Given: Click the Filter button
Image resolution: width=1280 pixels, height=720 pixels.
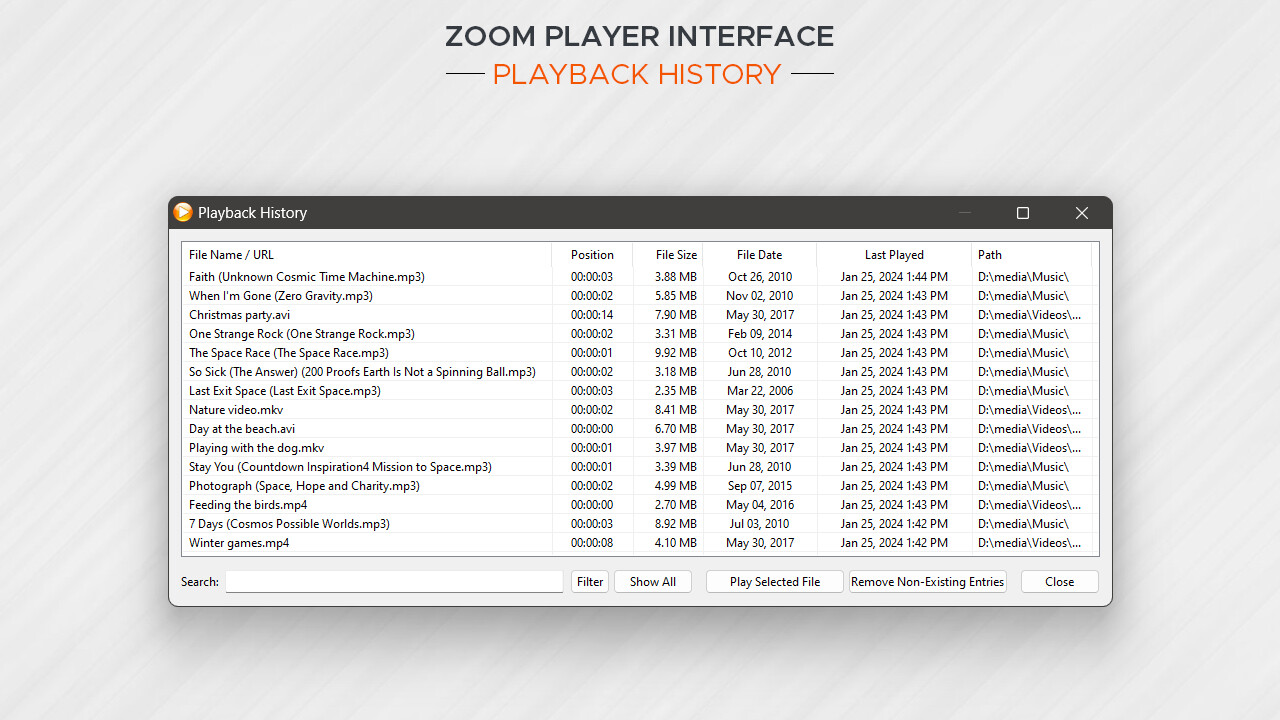Looking at the screenshot, I should pyautogui.click(x=589, y=581).
